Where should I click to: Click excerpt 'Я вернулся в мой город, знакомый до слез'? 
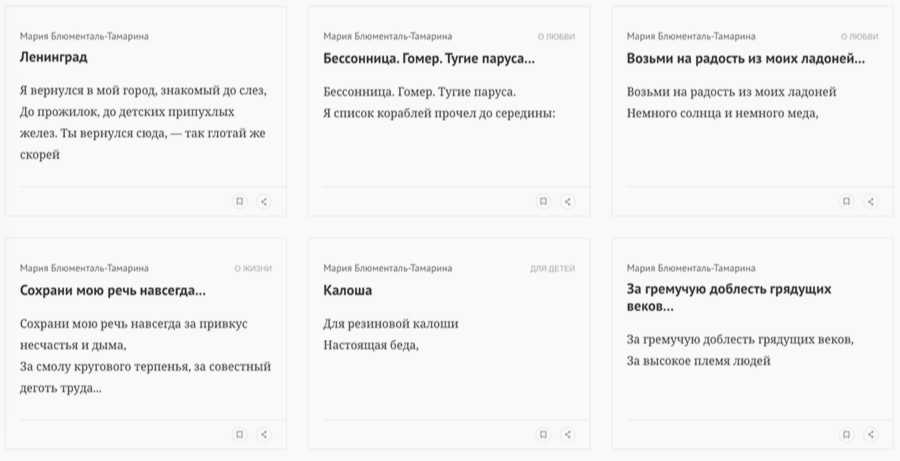pos(143,91)
